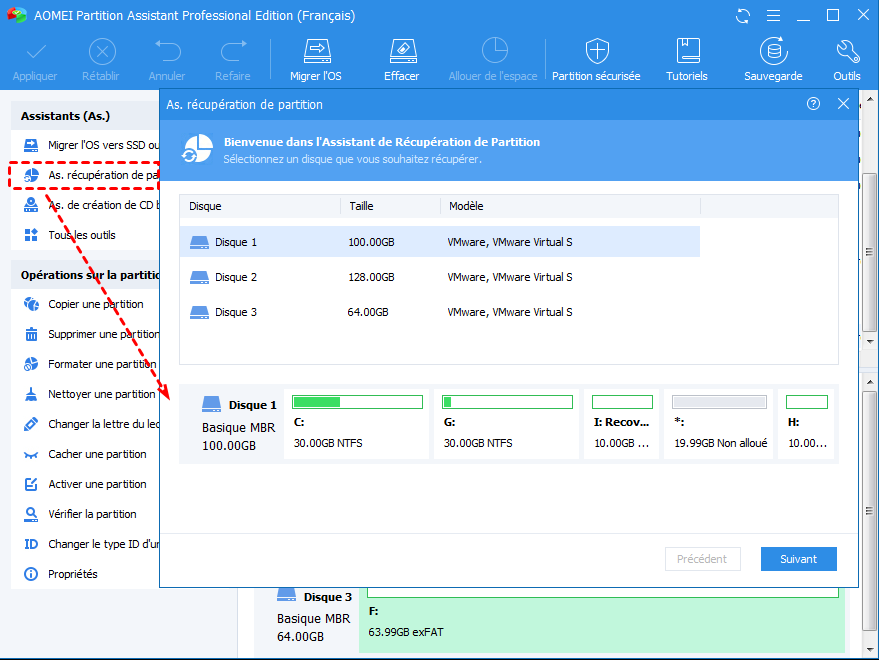This screenshot has width=879, height=660.
Task: Choose Activer une partition operation
Action: 85,484
